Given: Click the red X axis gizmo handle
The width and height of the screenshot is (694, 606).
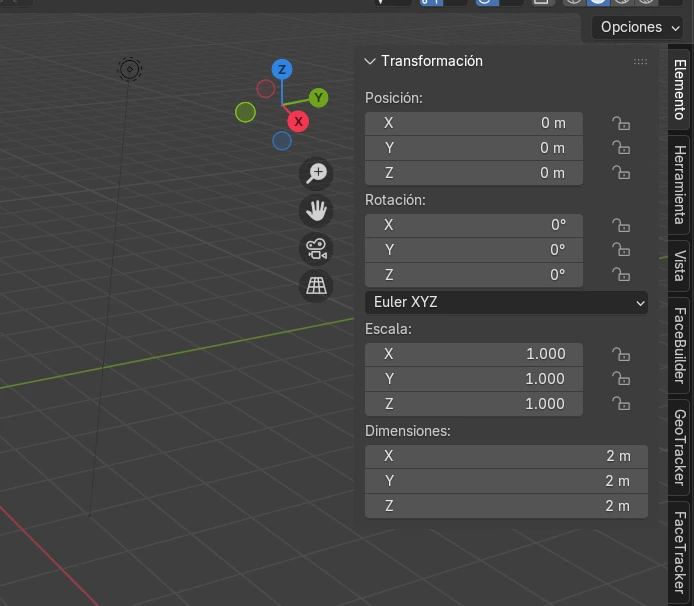Looking at the screenshot, I should pos(297,121).
